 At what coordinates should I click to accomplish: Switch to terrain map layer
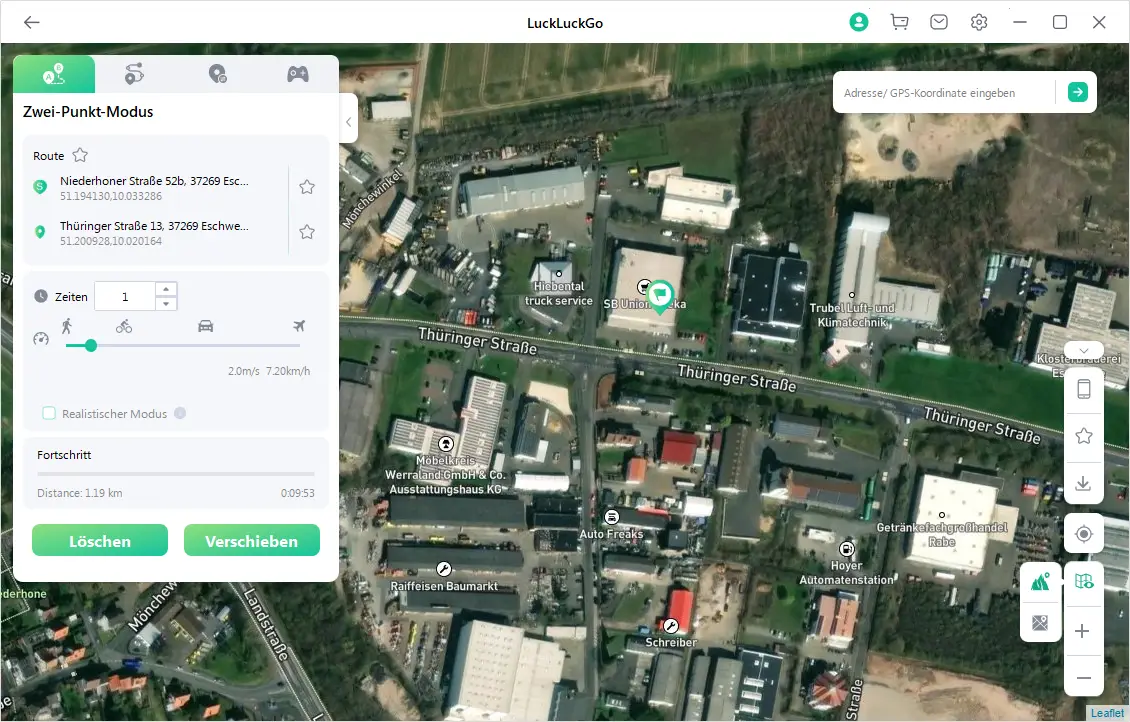click(x=1041, y=581)
